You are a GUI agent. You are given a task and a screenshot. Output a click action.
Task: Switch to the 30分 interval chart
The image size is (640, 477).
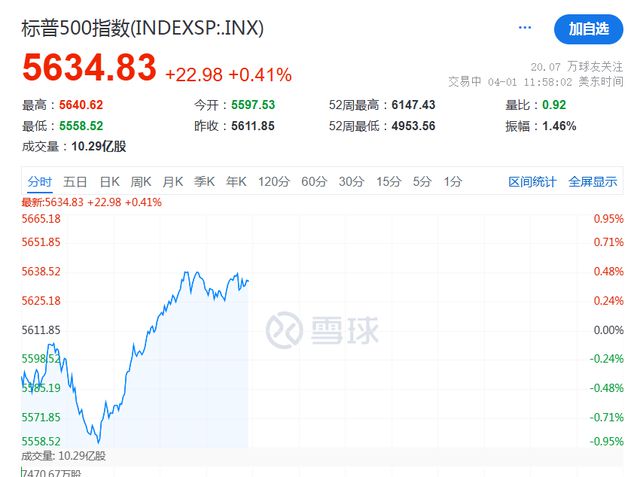(351, 182)
